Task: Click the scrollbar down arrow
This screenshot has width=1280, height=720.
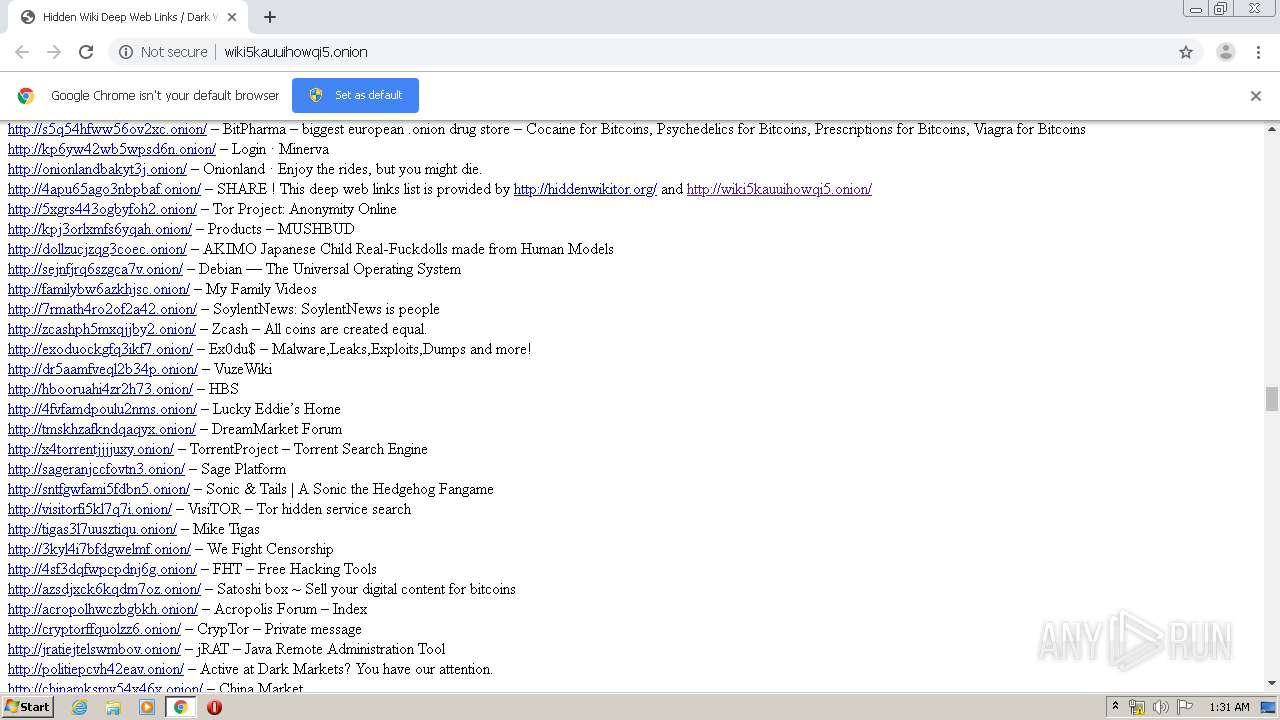Action: tap(1272, 684)
